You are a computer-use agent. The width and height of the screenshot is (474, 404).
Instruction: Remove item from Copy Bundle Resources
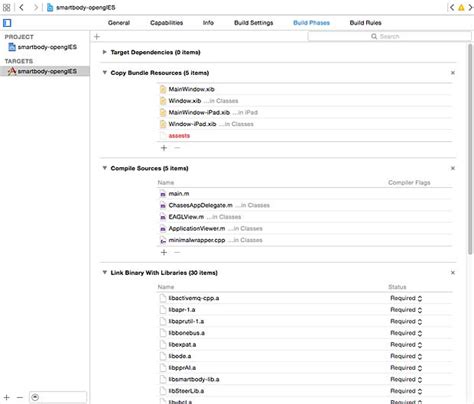coord(177,148)
